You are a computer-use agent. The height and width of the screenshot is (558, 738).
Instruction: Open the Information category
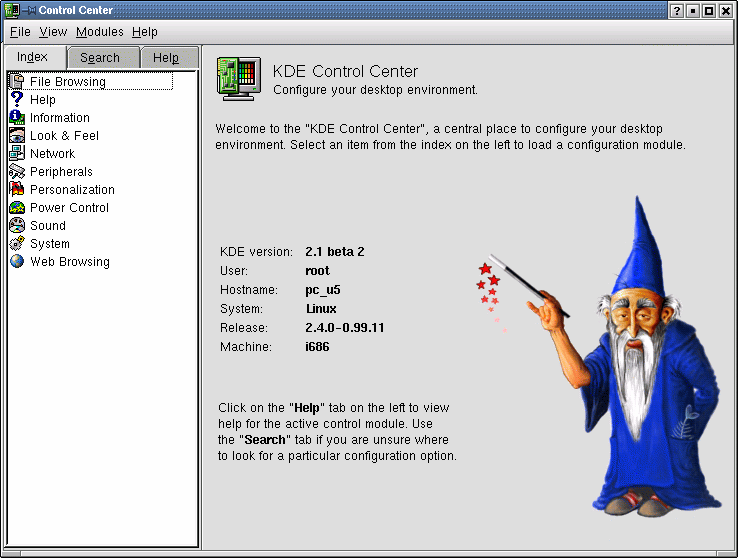[x=60, y=118]
